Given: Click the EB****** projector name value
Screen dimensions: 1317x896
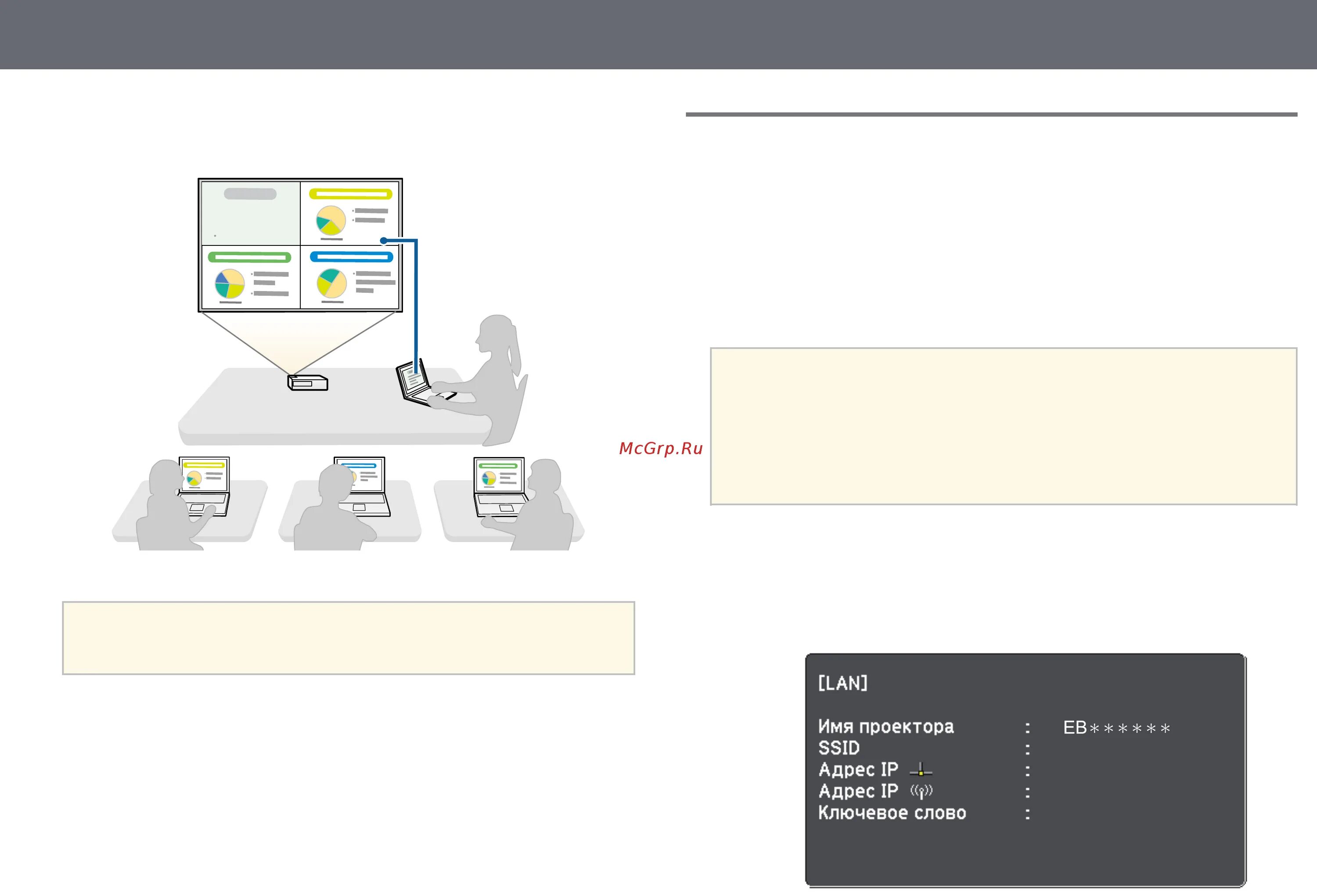Looking at the screenshot, I should click(x=1116, y=728).
